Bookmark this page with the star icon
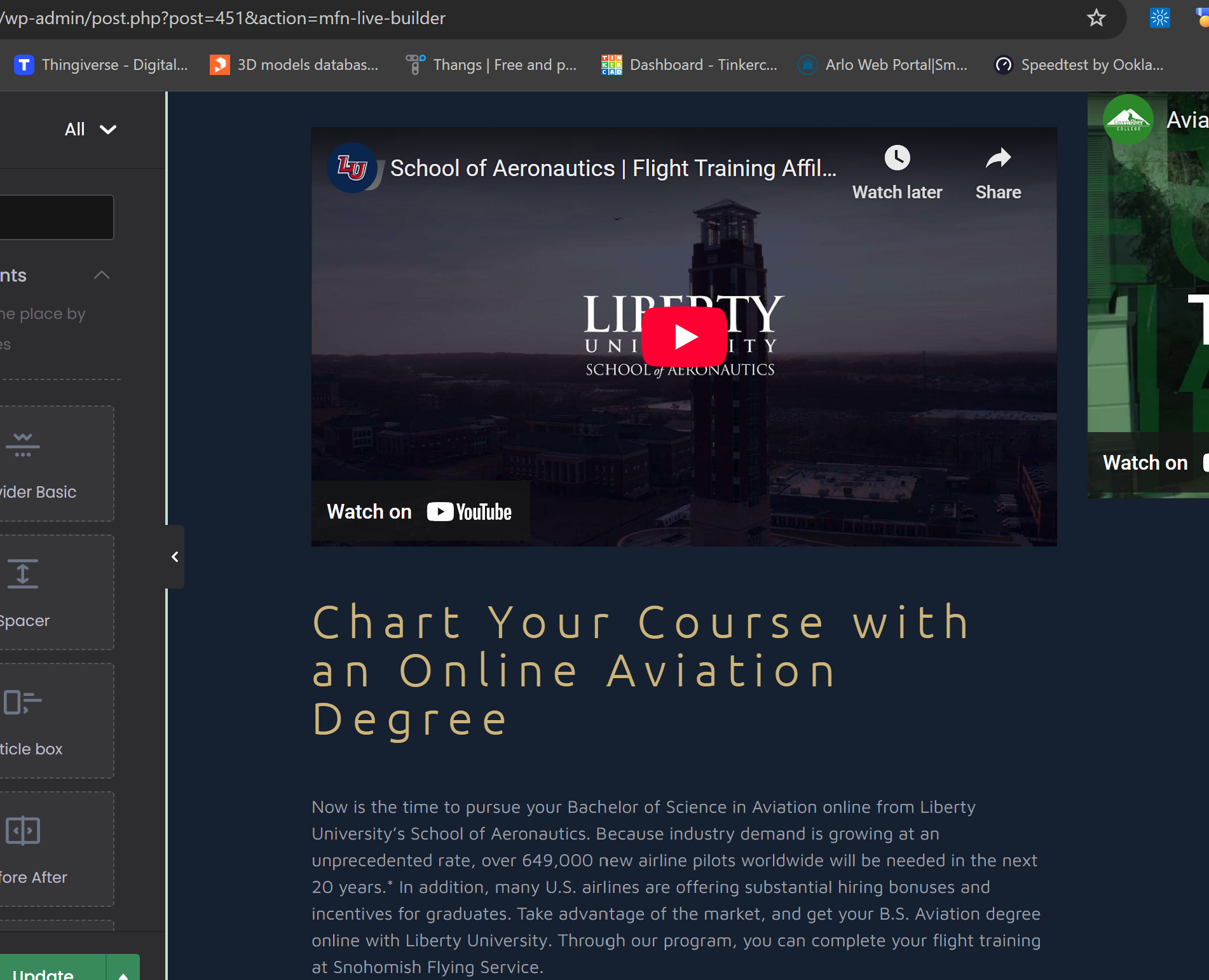 (x=1096, y=18)
